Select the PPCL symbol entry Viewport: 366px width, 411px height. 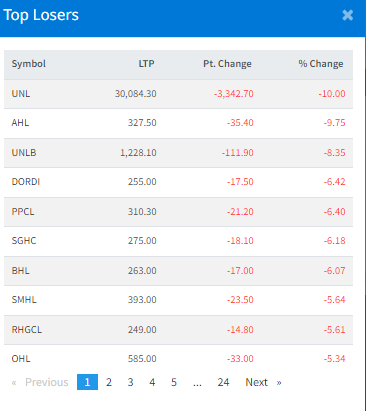coord(23,212)
